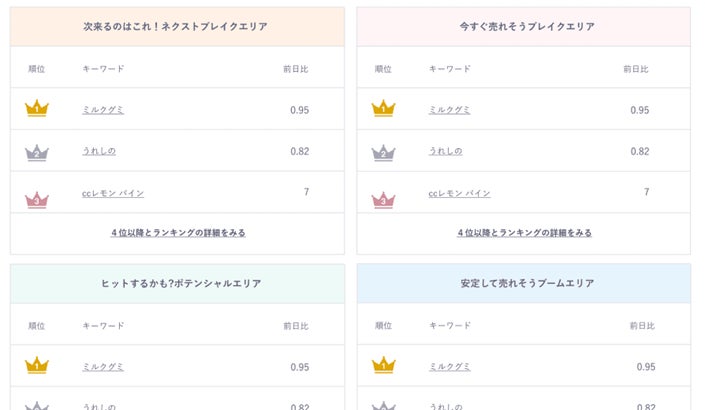Image resolution: width=705 pixels, height=410 pixels.
Task: Click gold crown in 今すぐ売れそうブレイクエリア
Action: [x=383, y=109]
